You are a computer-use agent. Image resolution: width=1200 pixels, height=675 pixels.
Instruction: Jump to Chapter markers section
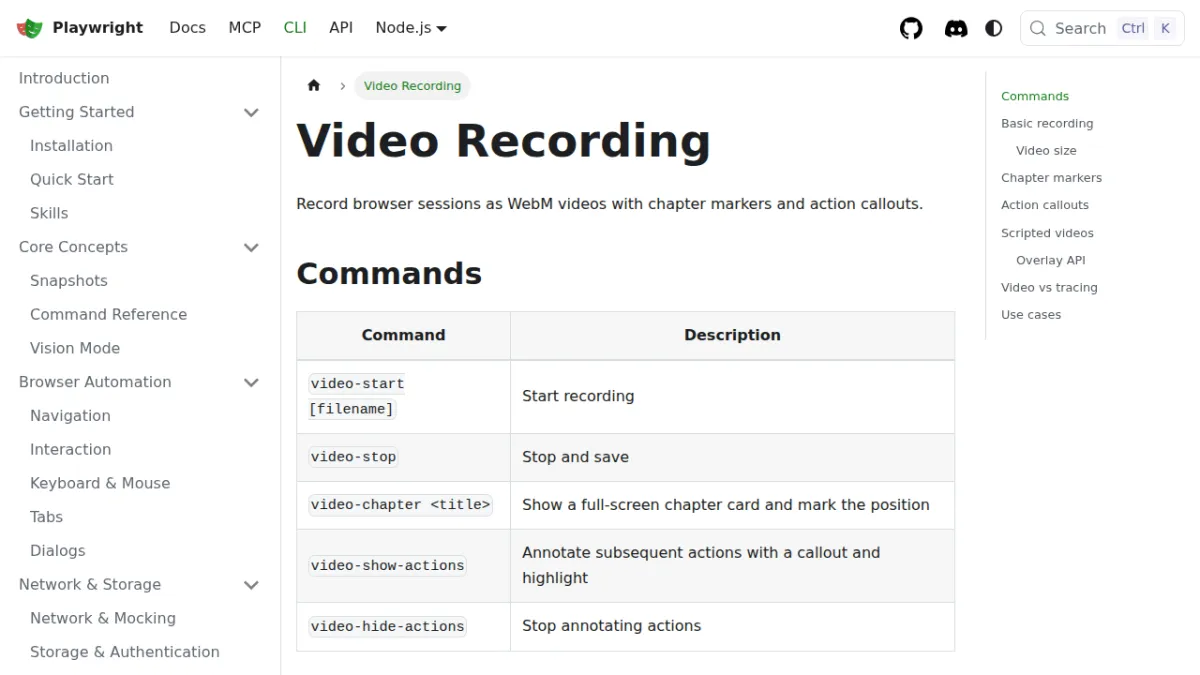[x=1051, y=178]
